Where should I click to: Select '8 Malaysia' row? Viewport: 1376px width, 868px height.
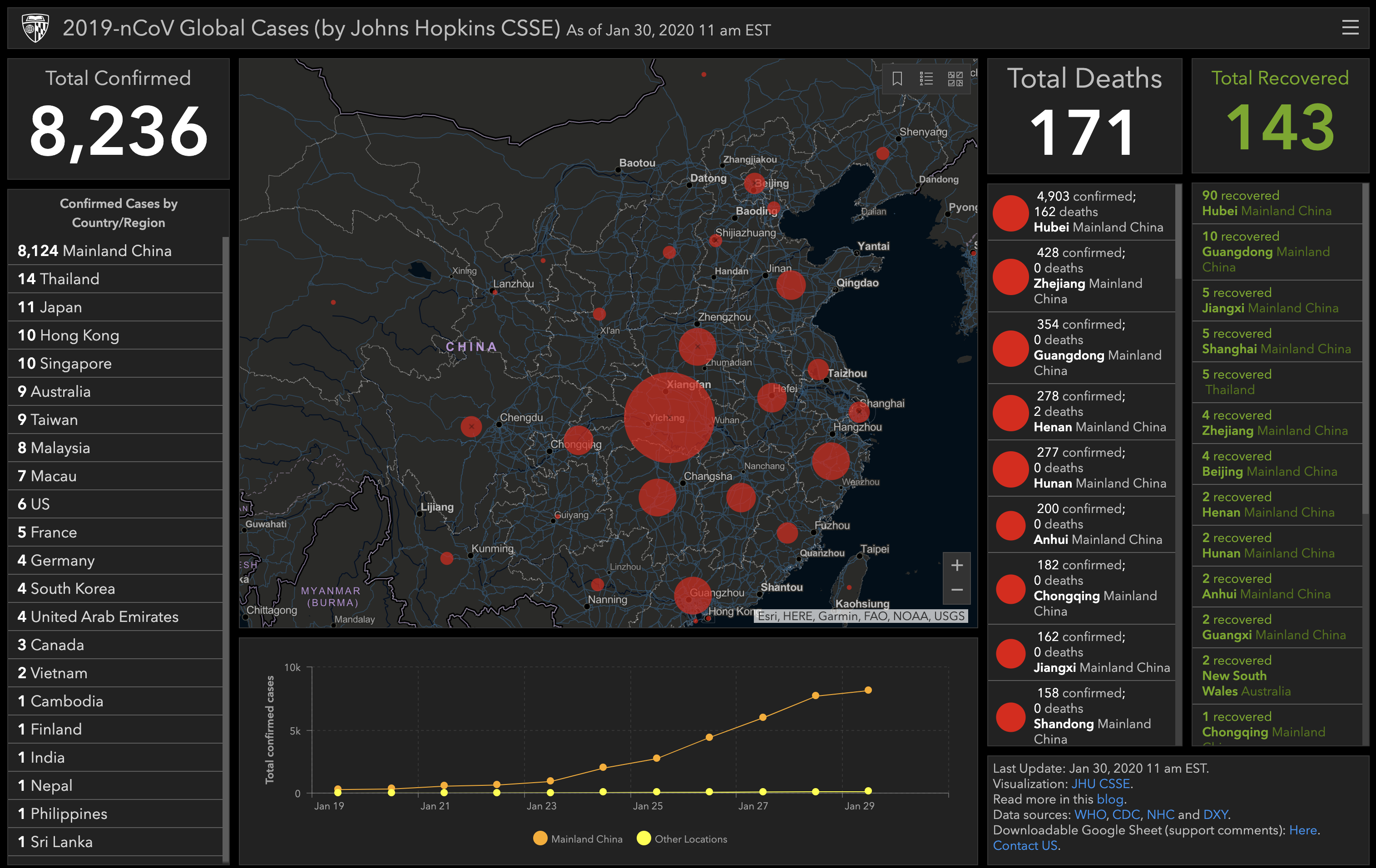tap(115, 448)
